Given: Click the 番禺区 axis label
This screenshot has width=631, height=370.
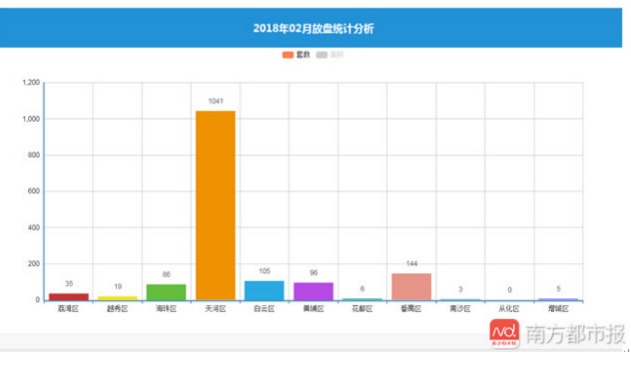Looking at the screenshot, I should click(x=411, y=309).
